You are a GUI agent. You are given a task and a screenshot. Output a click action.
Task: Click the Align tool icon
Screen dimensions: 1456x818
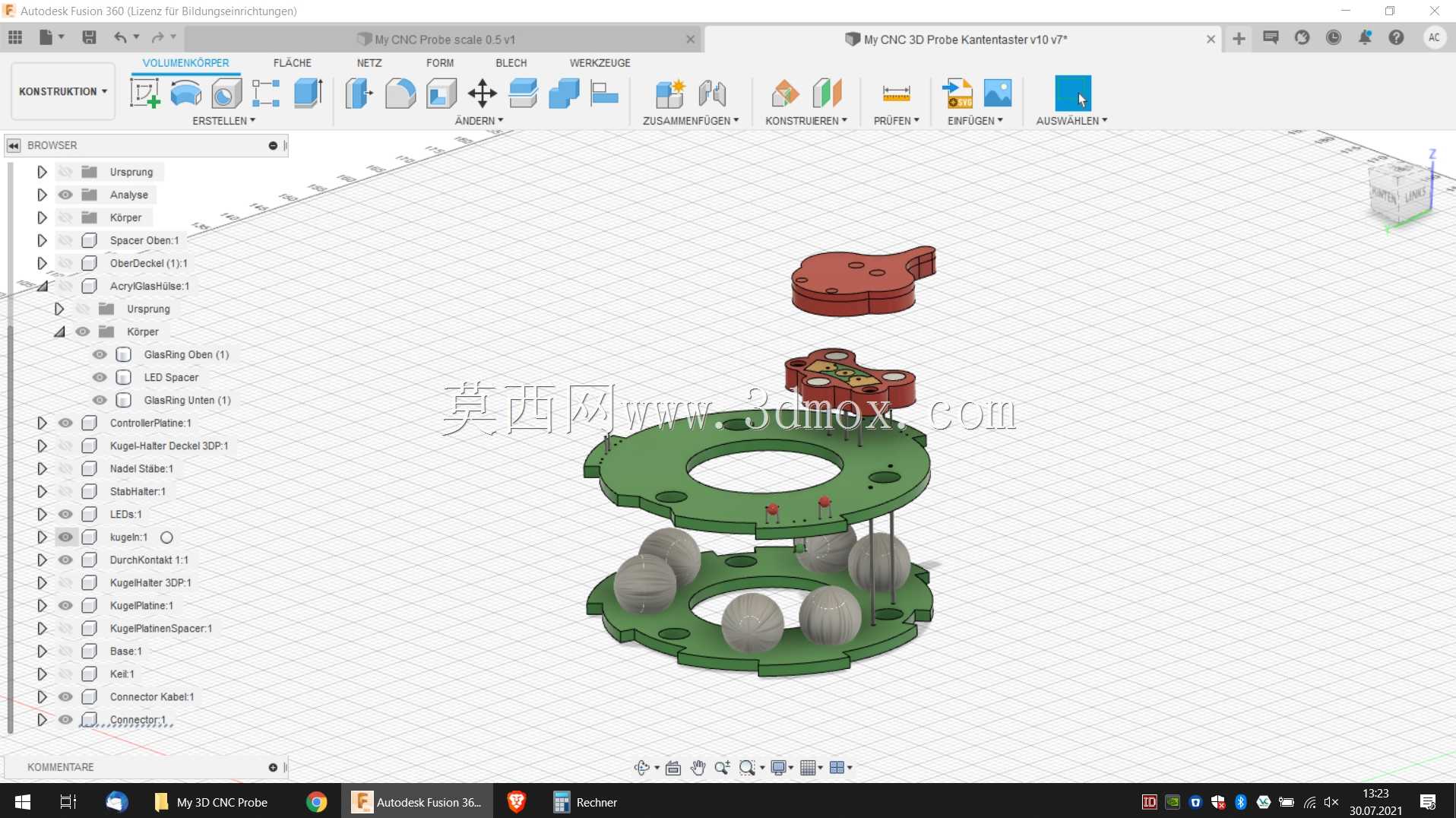tap(605, 94)
